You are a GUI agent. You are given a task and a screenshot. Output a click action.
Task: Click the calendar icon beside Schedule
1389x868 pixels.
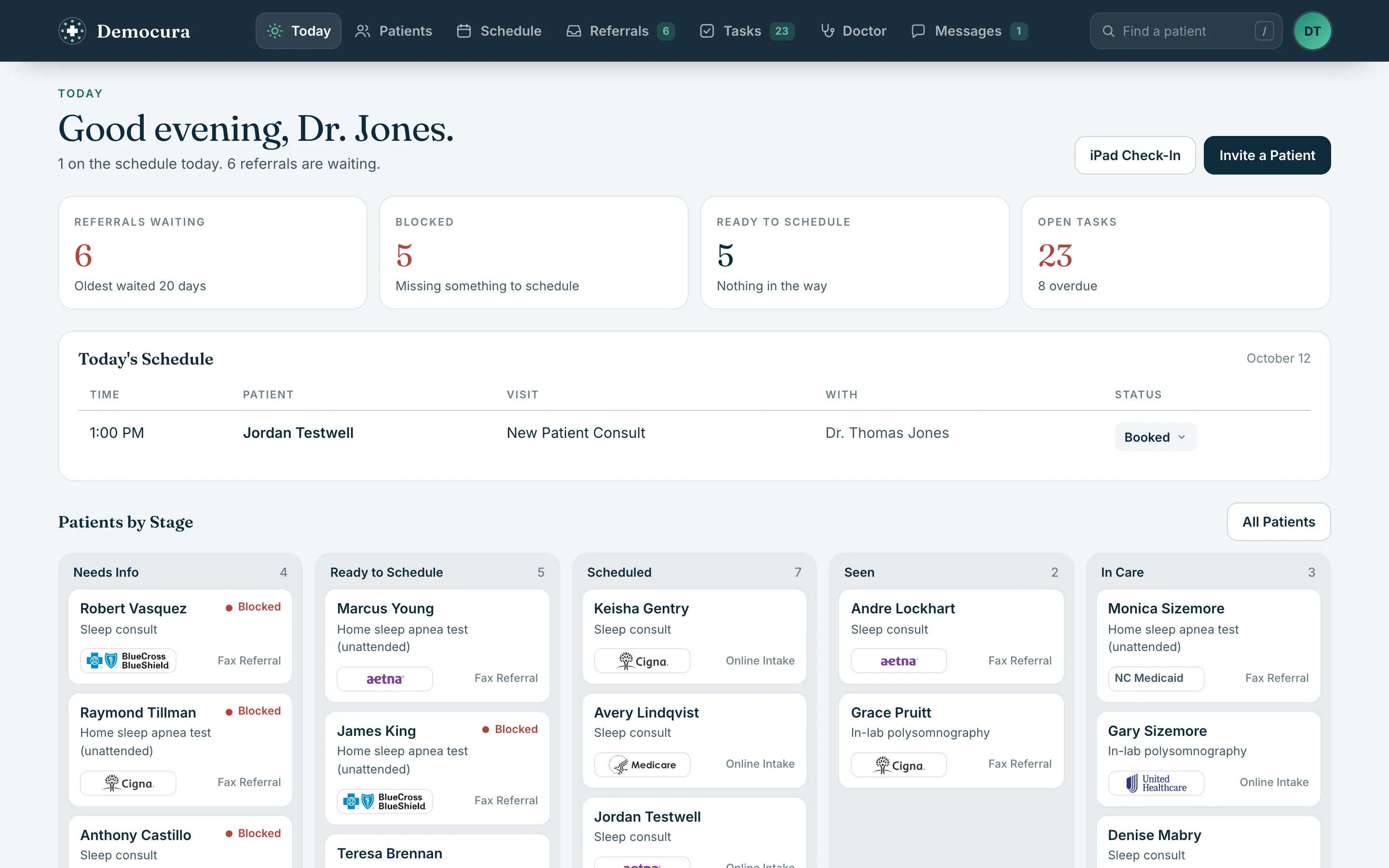464,31
